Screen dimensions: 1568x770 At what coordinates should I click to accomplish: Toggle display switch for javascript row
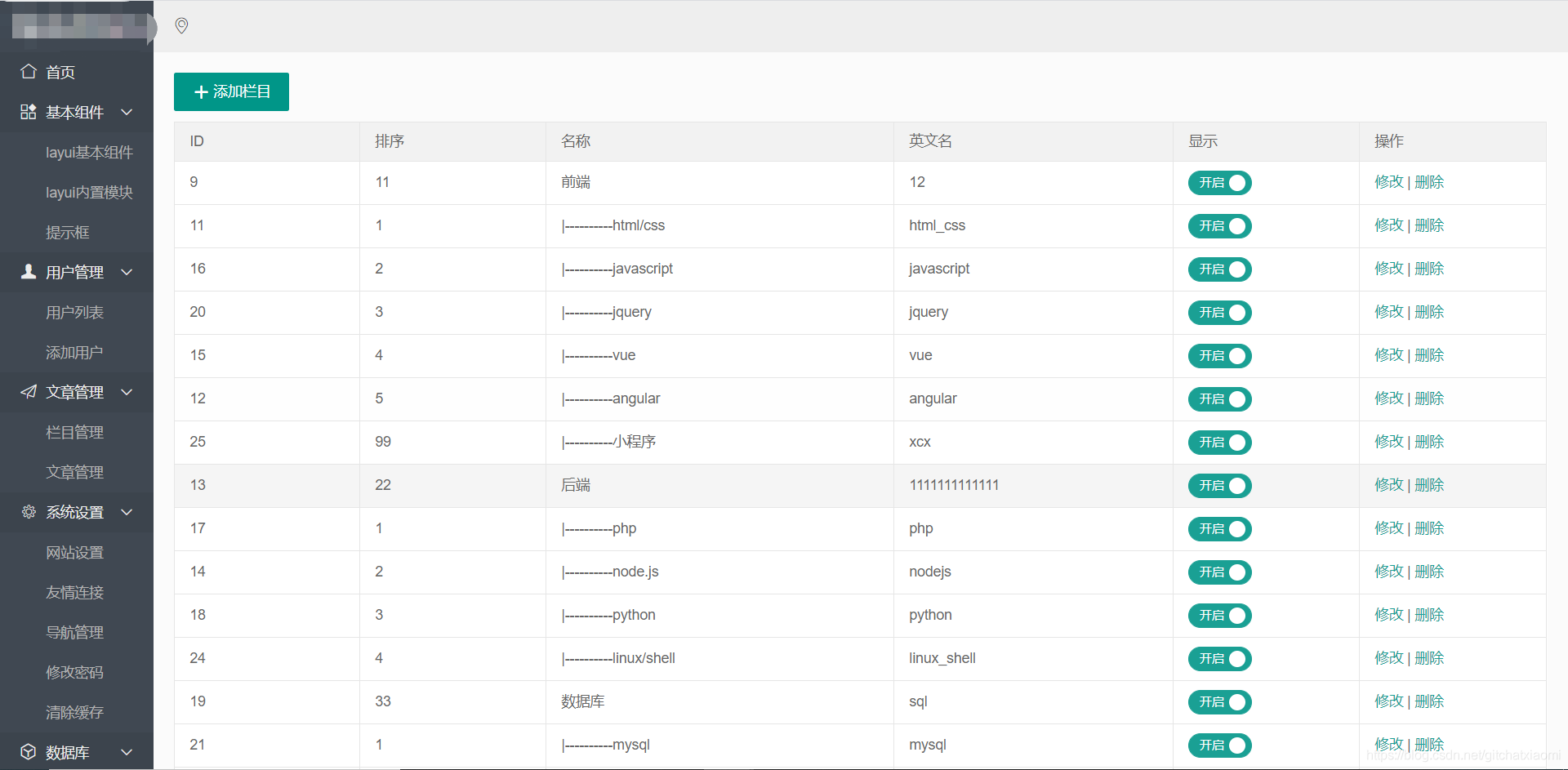click(1219, 269)
